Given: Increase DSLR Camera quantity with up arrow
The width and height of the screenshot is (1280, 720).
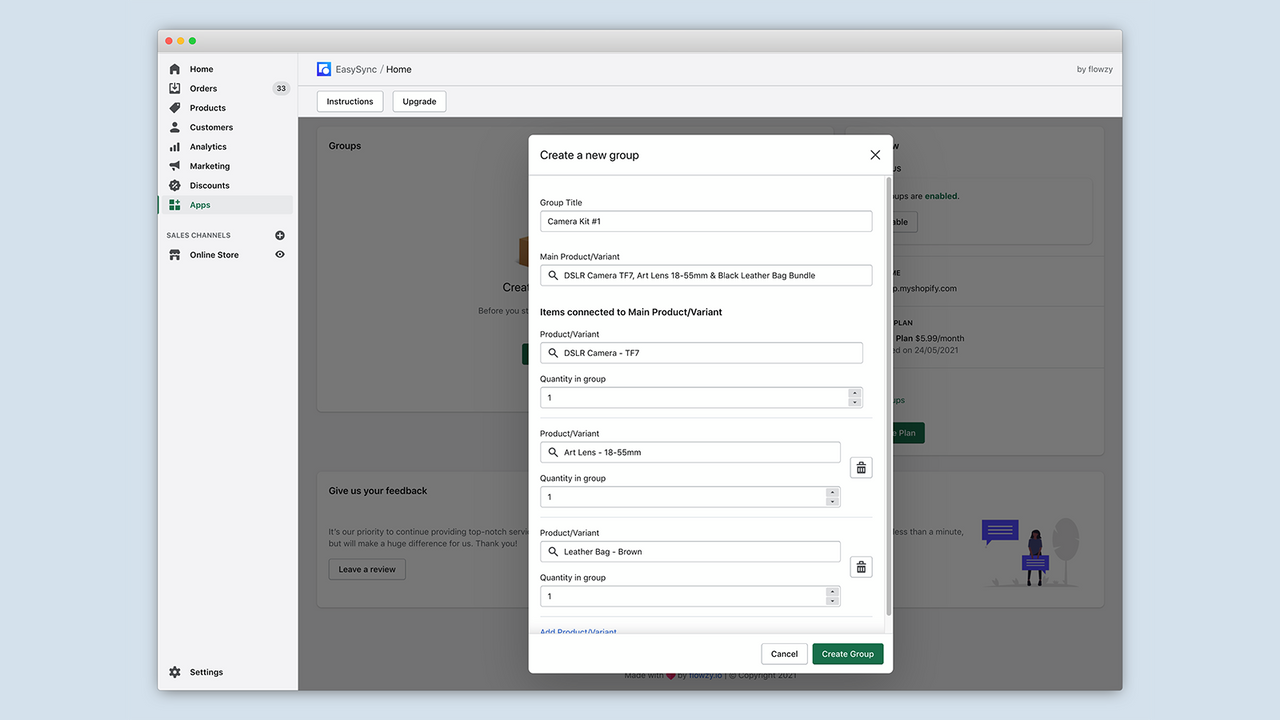Looking at the screenshot, I should tap(854, 393).
